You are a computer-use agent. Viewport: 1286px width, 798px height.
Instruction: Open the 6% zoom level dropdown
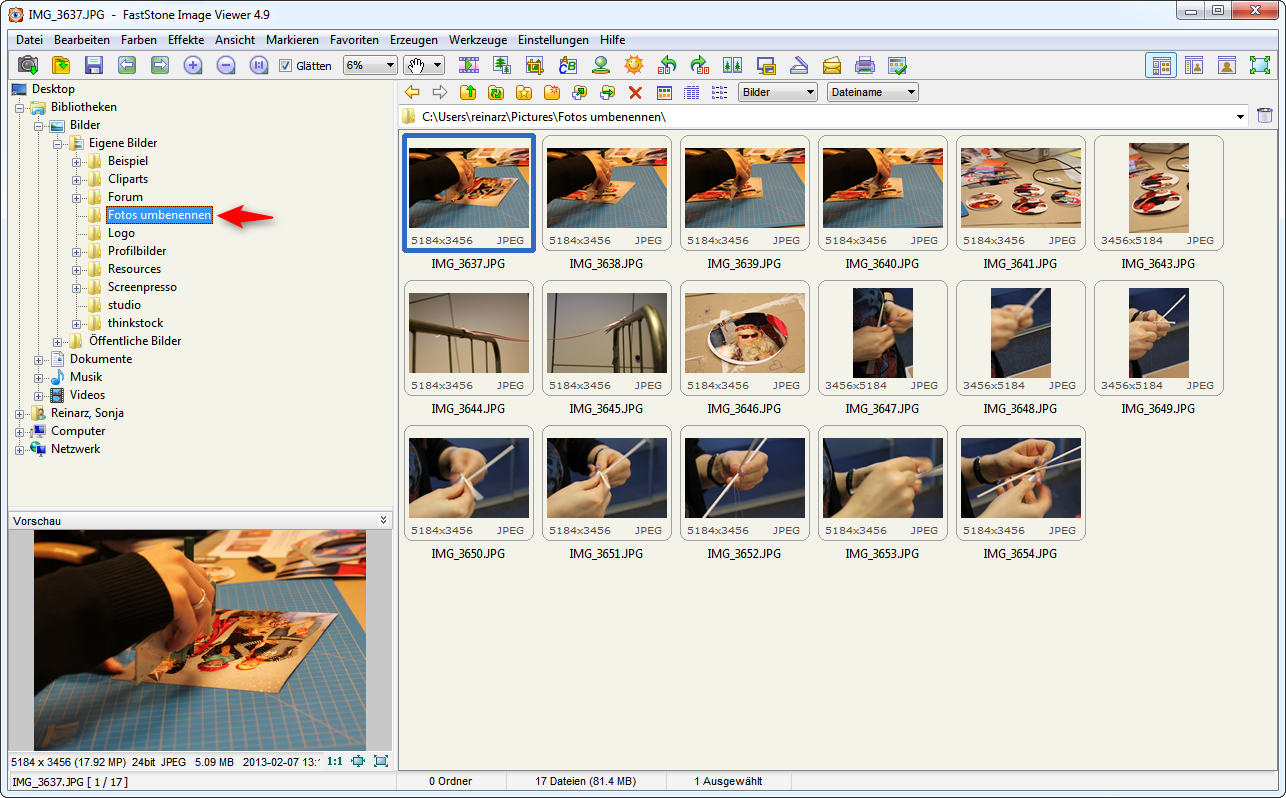370,65
